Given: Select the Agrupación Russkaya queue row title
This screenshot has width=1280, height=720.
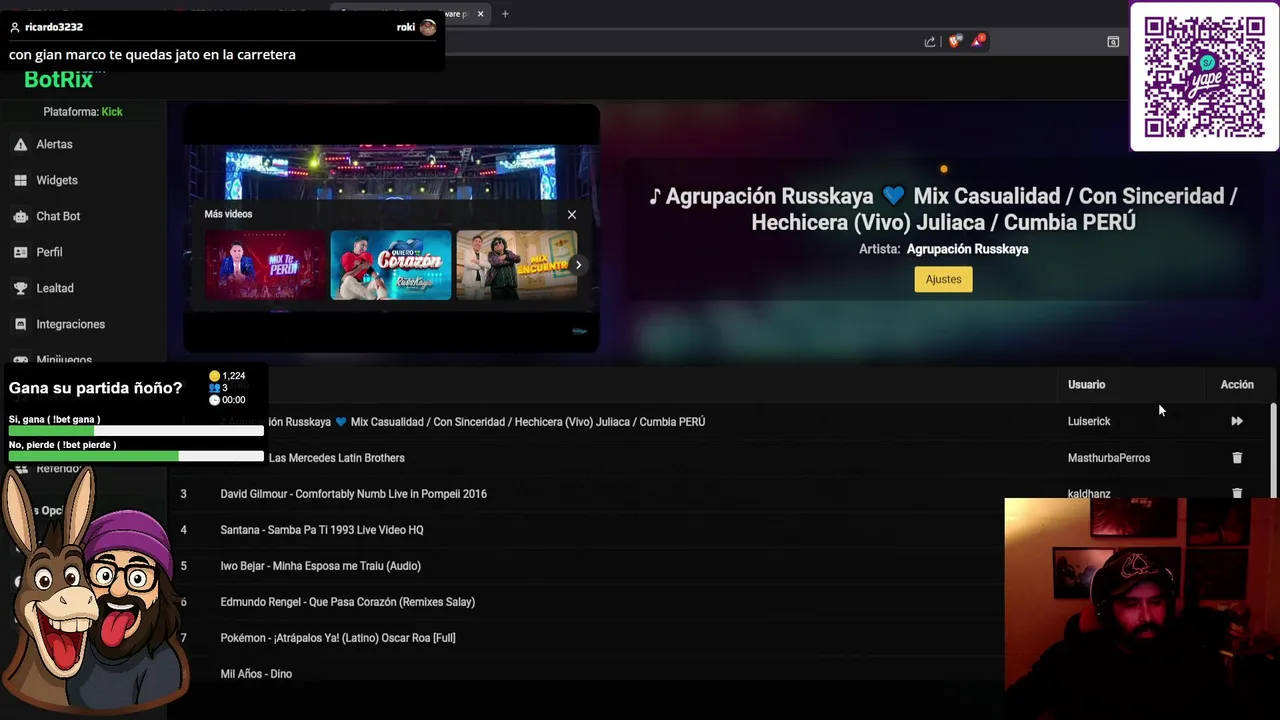Looking at the screenshot, I should coord(485,422).
